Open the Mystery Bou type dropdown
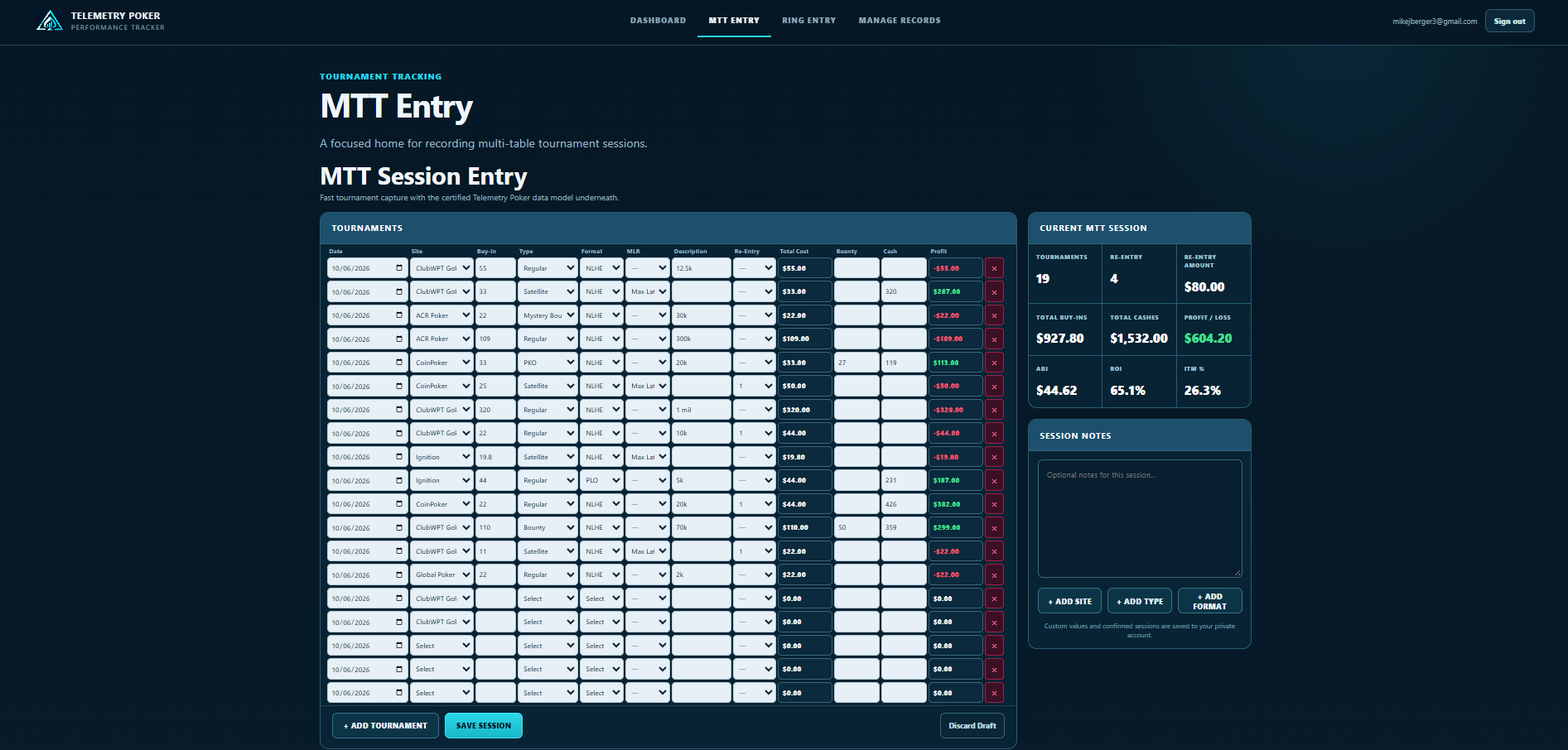 coord(548,315)
